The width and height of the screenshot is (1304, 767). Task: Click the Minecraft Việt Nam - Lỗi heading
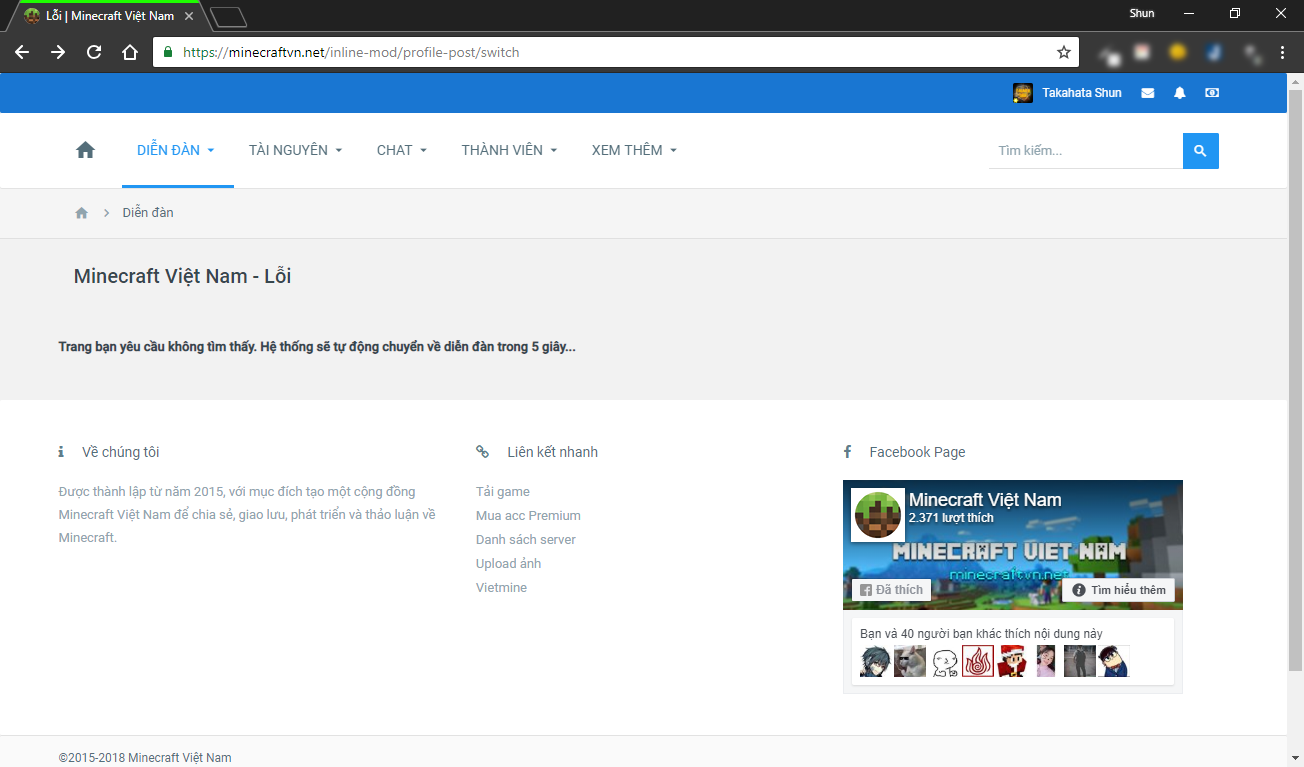pos(183,276)
